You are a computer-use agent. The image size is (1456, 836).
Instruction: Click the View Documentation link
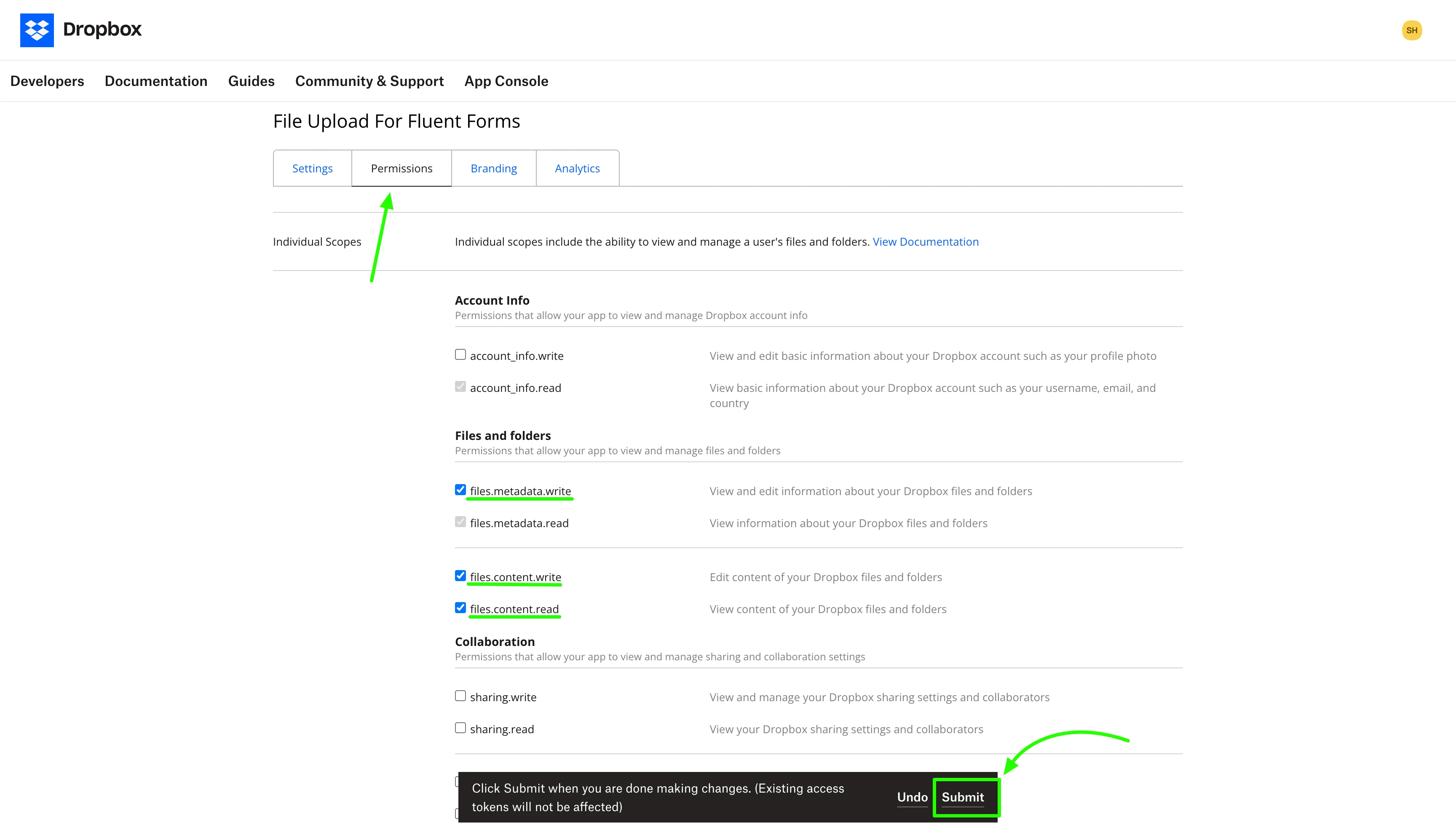point(926,241)
